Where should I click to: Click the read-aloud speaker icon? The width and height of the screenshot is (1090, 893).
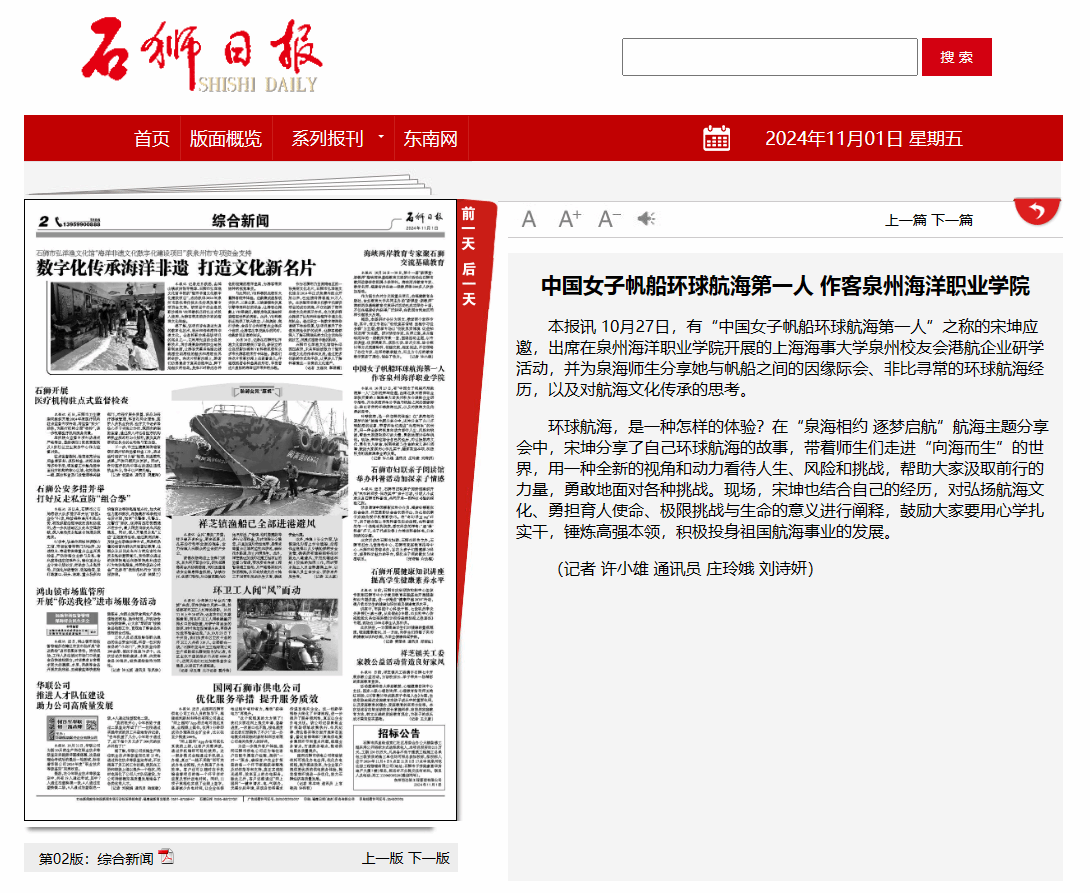point(647,219)
